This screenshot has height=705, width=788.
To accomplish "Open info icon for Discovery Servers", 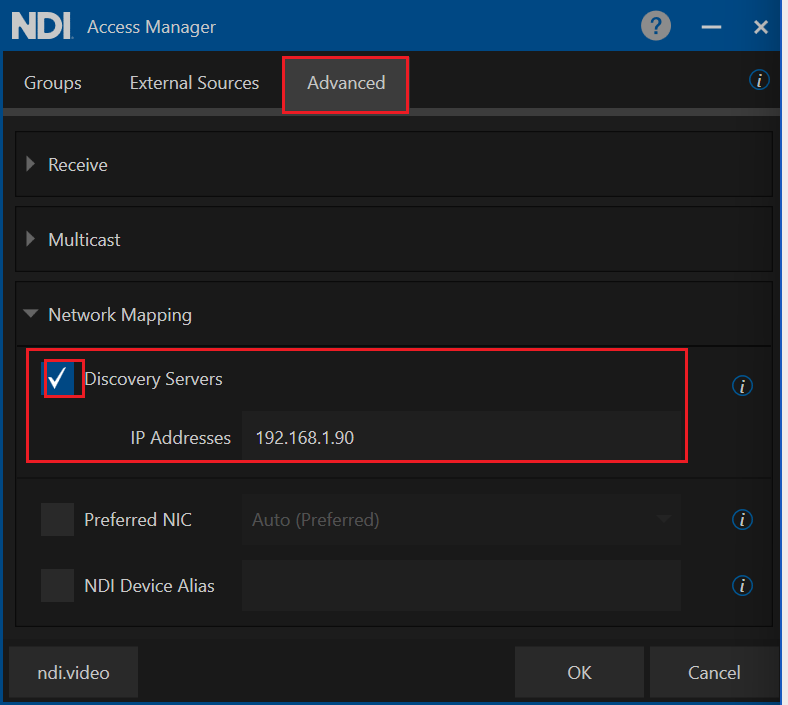I will click(742, 386).
